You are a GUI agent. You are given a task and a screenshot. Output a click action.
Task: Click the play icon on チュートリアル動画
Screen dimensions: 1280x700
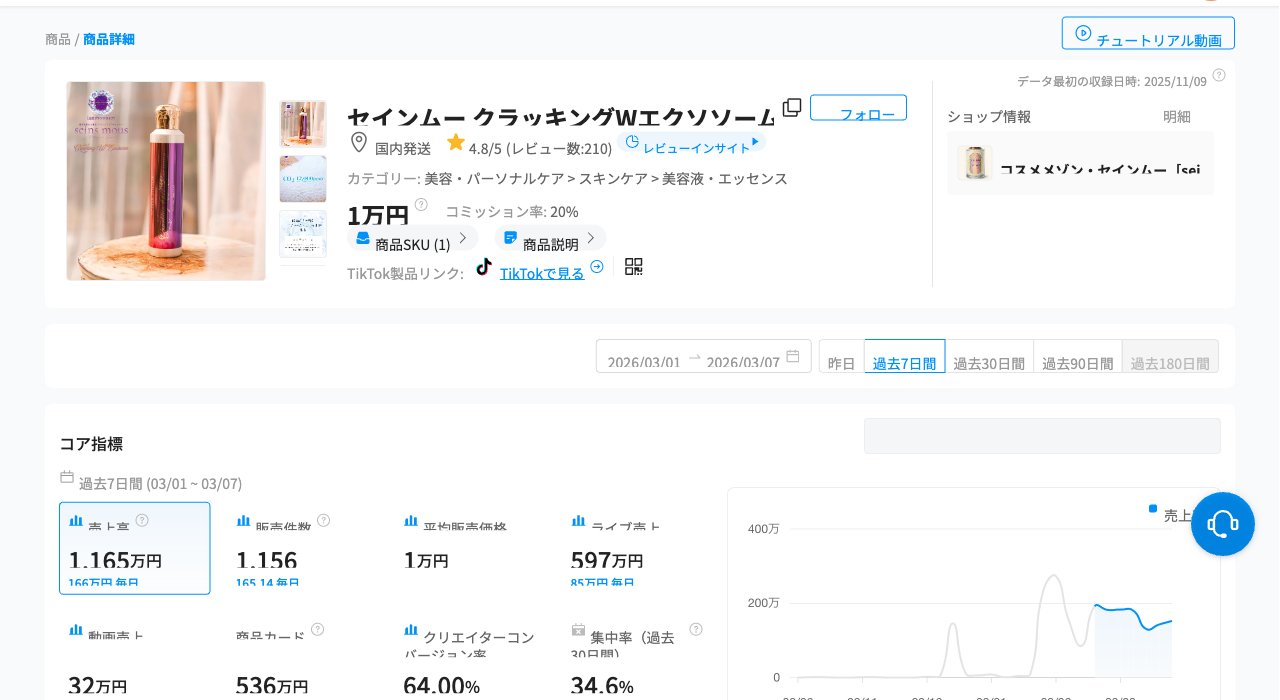(x=1083, y=33)
